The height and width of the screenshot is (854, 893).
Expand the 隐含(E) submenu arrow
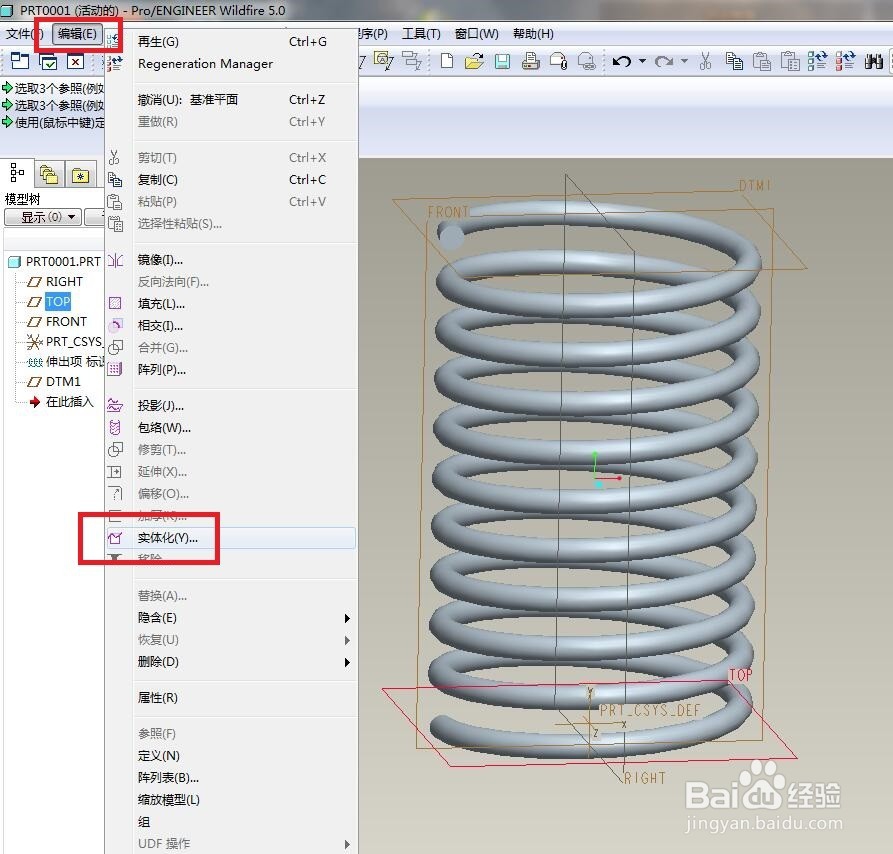click(x=347, y=618)
